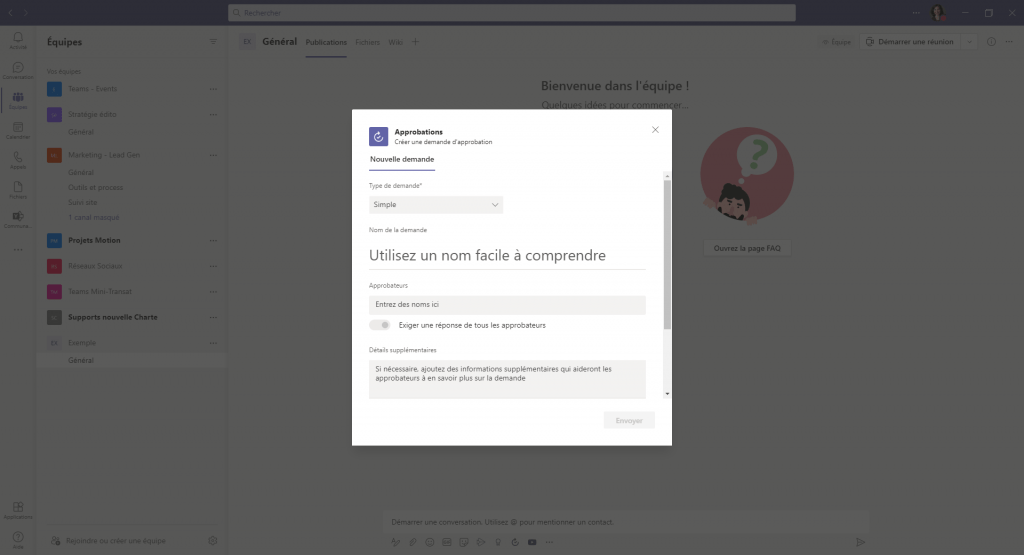1024x555 pixels.
Task: Click the Format text icon in compose bar
Action: (395, 542)
